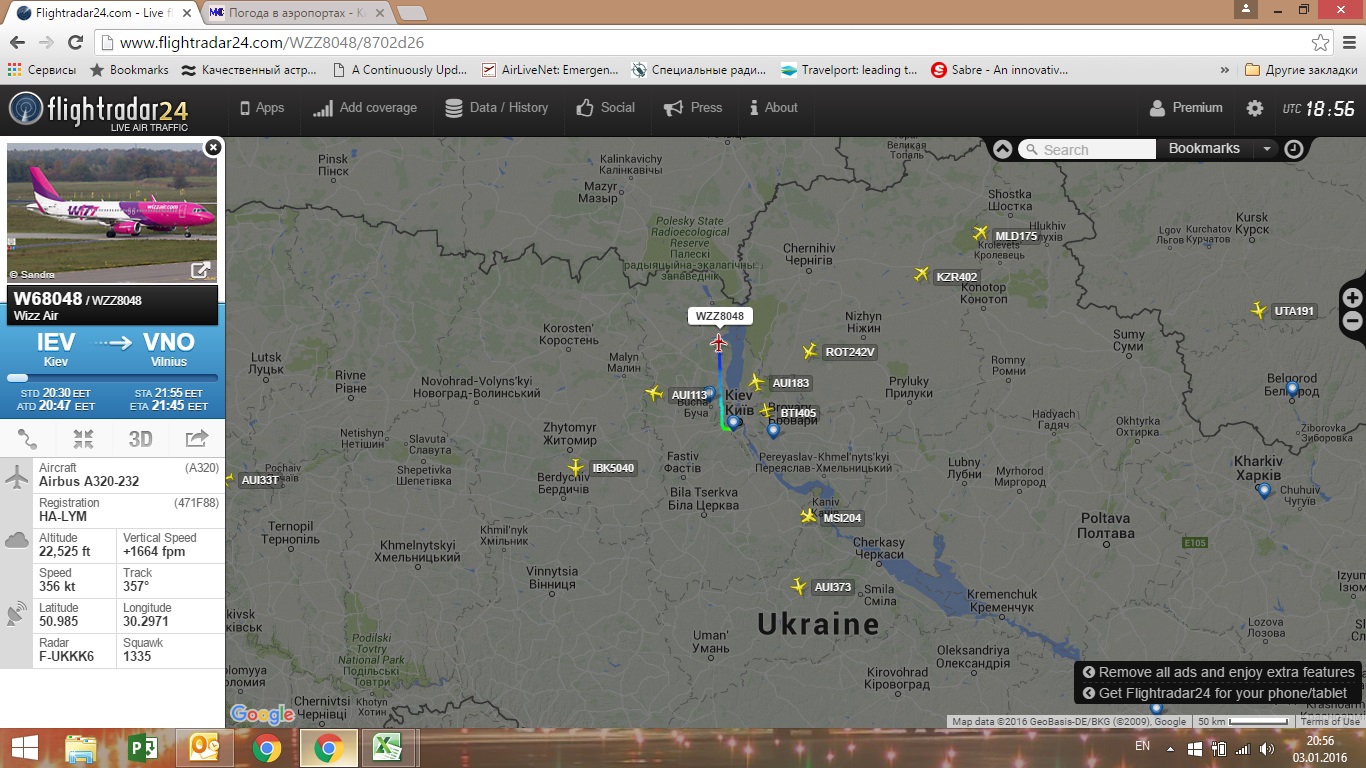Select the KZR402 aircraft on the map
Viewport: 1366px width, 768px height.
[x=922, y=274]
